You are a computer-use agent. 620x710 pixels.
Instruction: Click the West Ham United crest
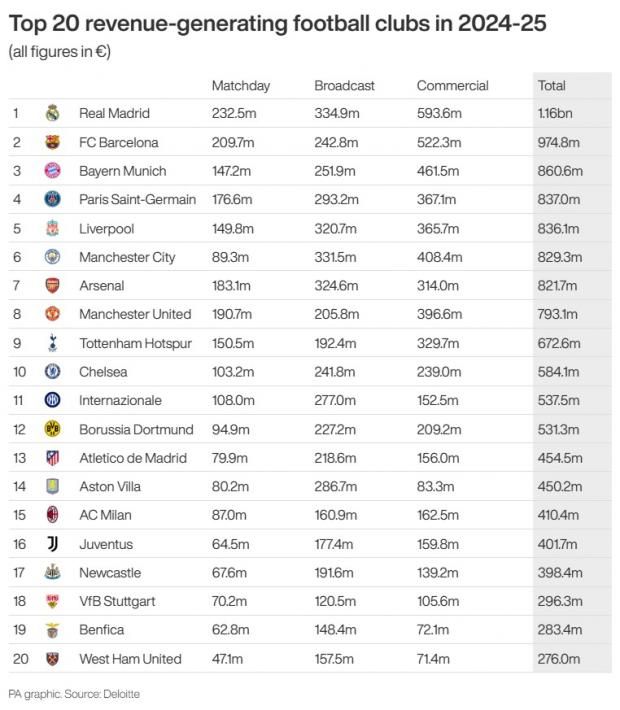point(53,659)
